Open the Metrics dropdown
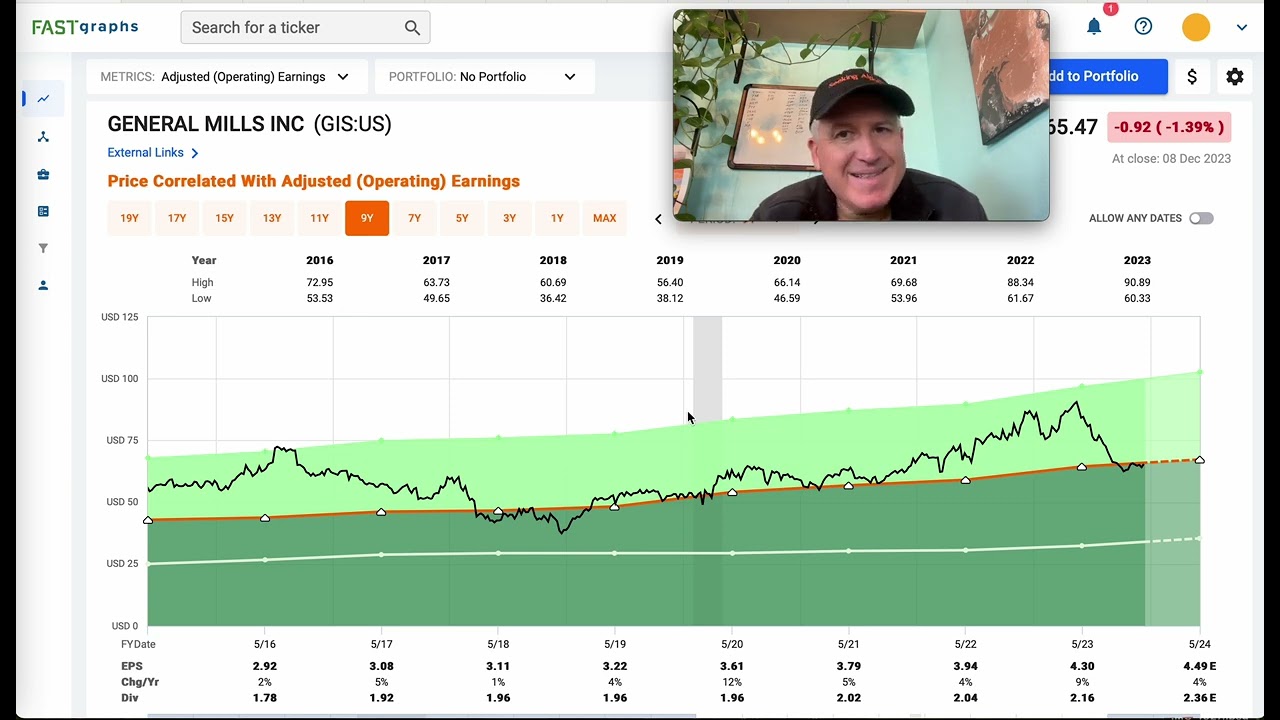Image resolution: width=1280 pixels, height=720 pixels. [225, 77]
